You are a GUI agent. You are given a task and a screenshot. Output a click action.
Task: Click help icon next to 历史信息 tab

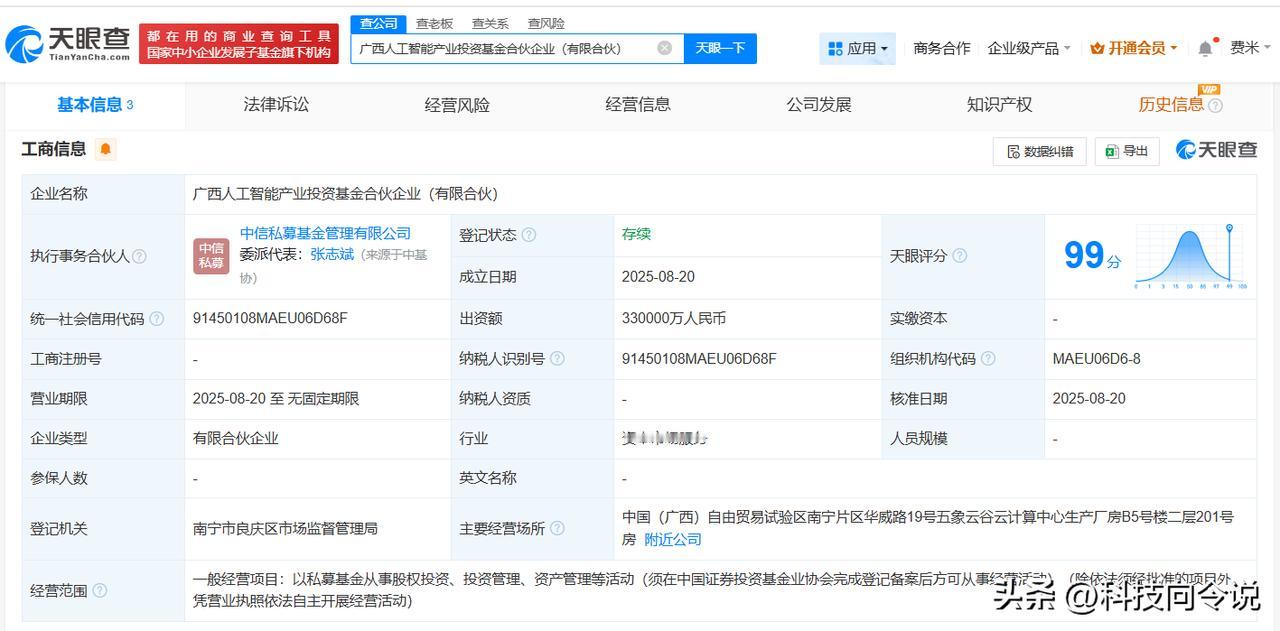[x=1215, y=106]
